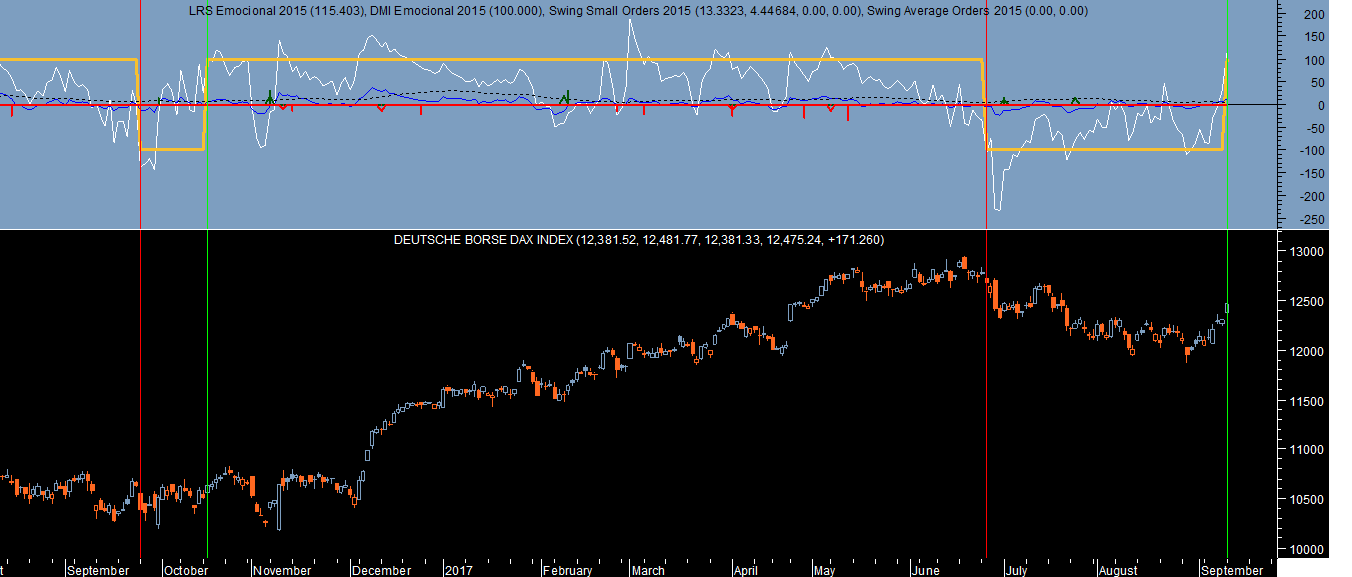Viewport: 1352px width, 577px height.
Task: Click the 150 indicator axis value
Action: coord(1315,38)
